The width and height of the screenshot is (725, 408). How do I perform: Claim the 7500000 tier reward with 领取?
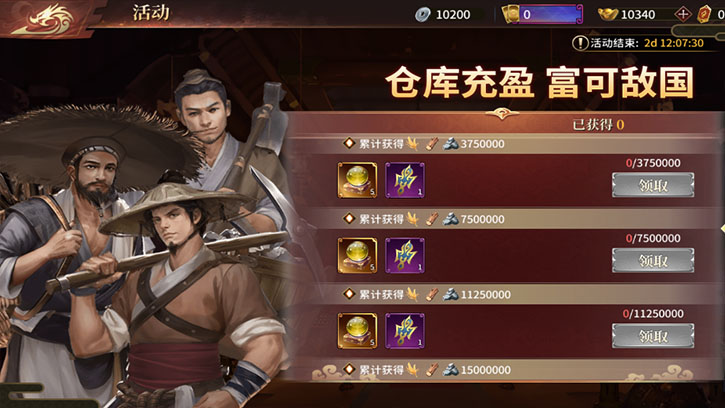click(653, 260)
